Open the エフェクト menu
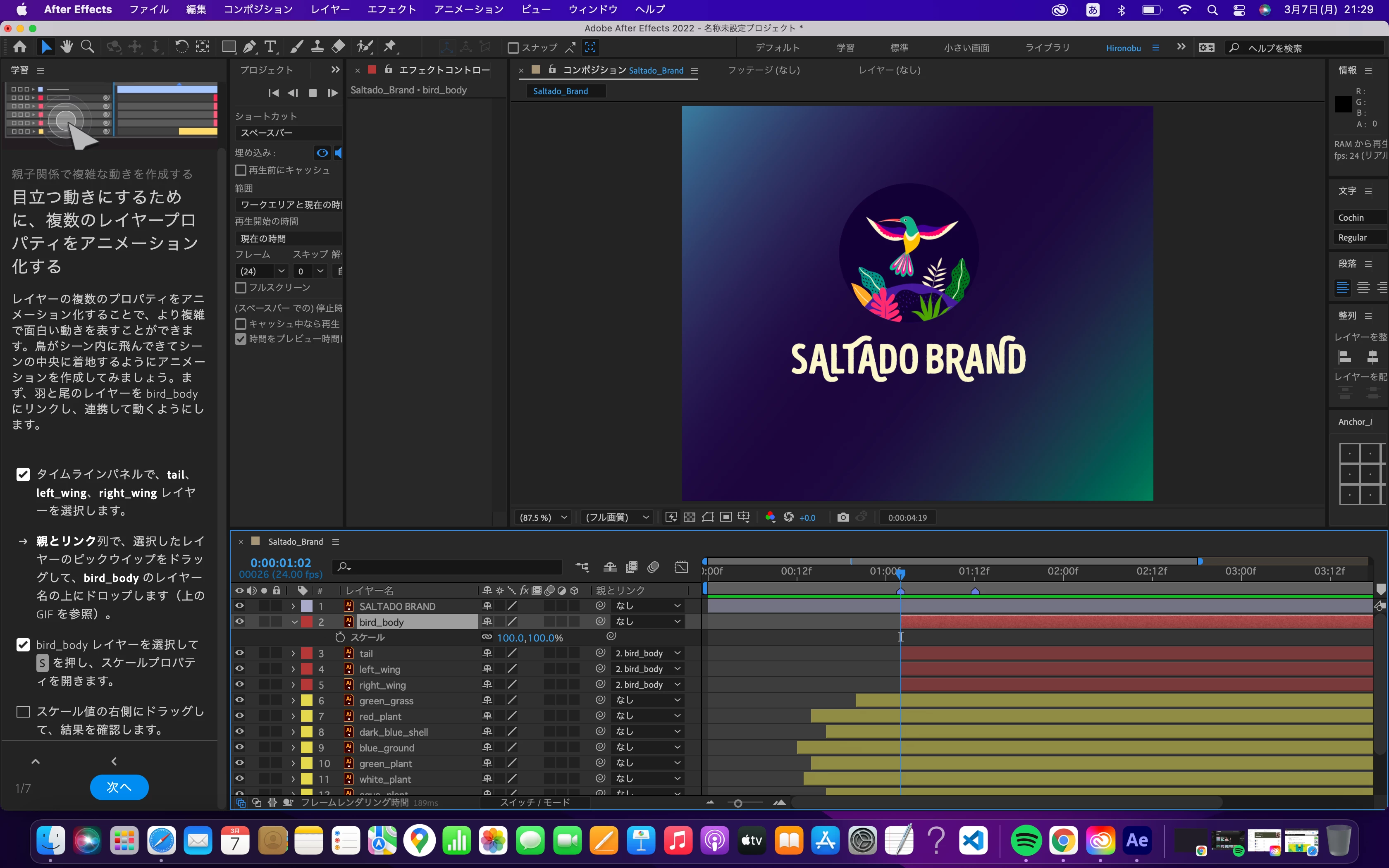This screenshot has height=868, width=1389. (x=391, y=9)
